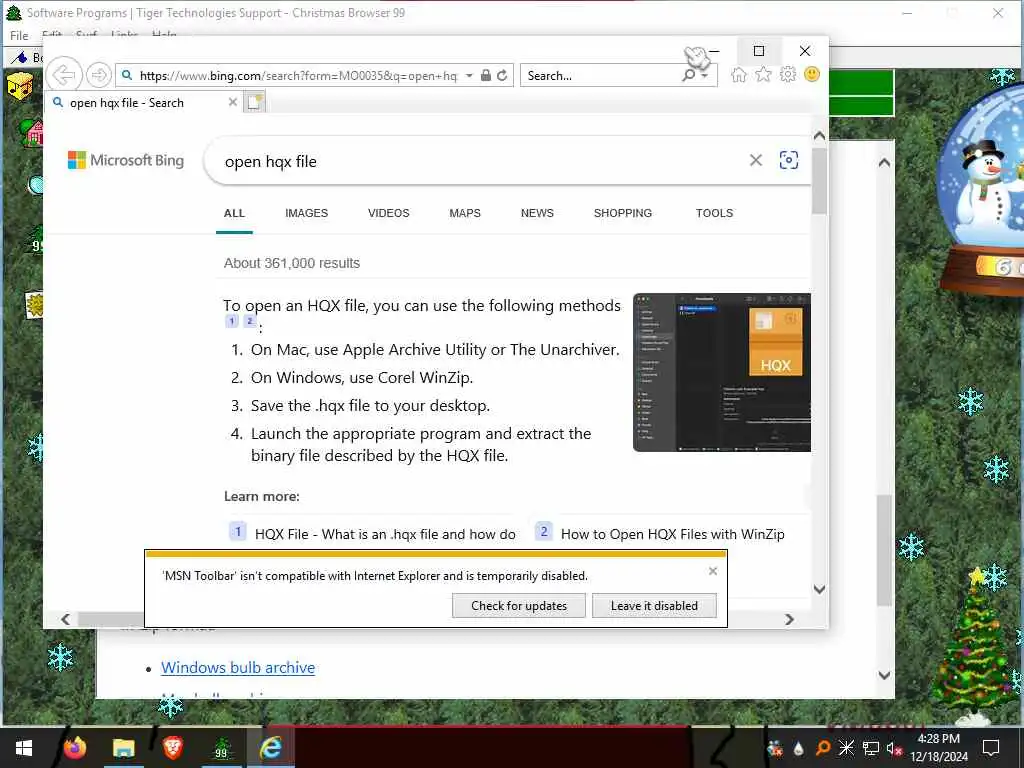The image size is (1024, 768).
Task: Open File menu in Christmas Browser
Action: tap(19, 35)
